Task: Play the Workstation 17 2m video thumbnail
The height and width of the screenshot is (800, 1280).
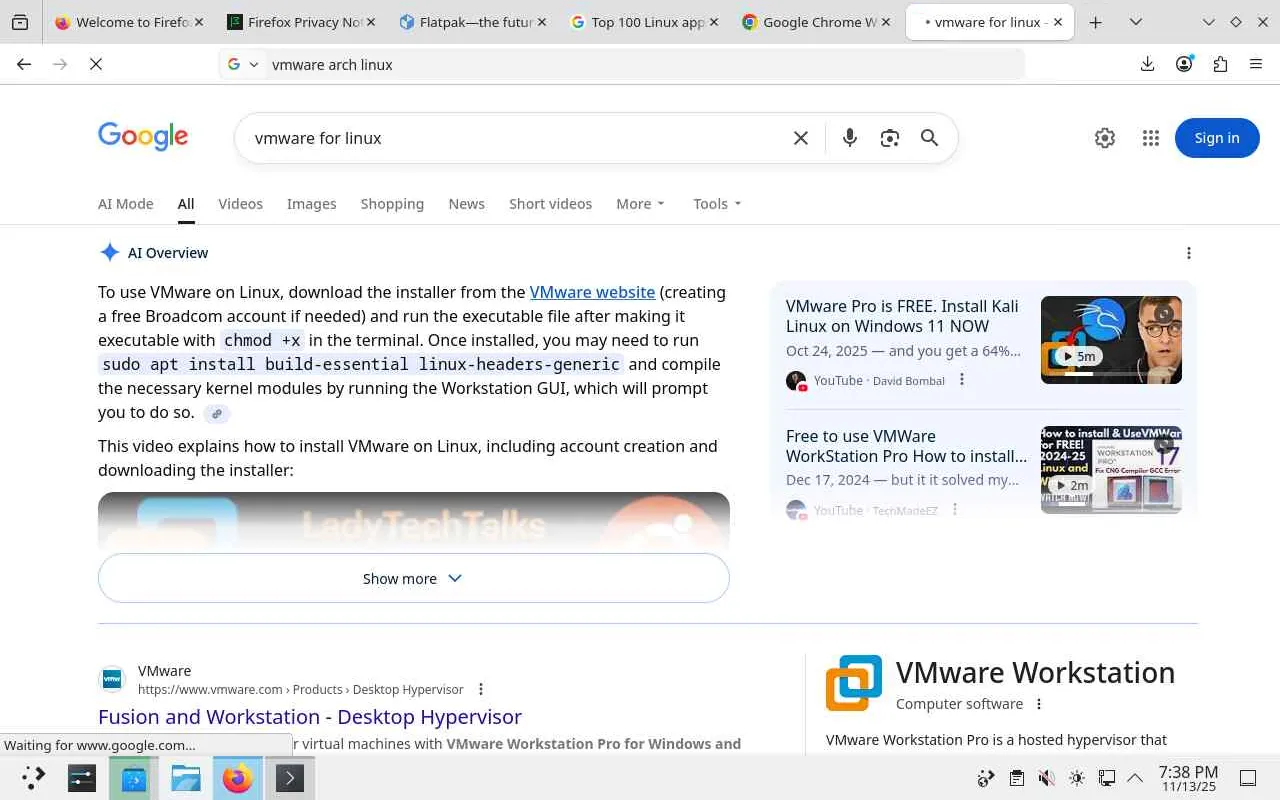Action: click(1111, 470)
